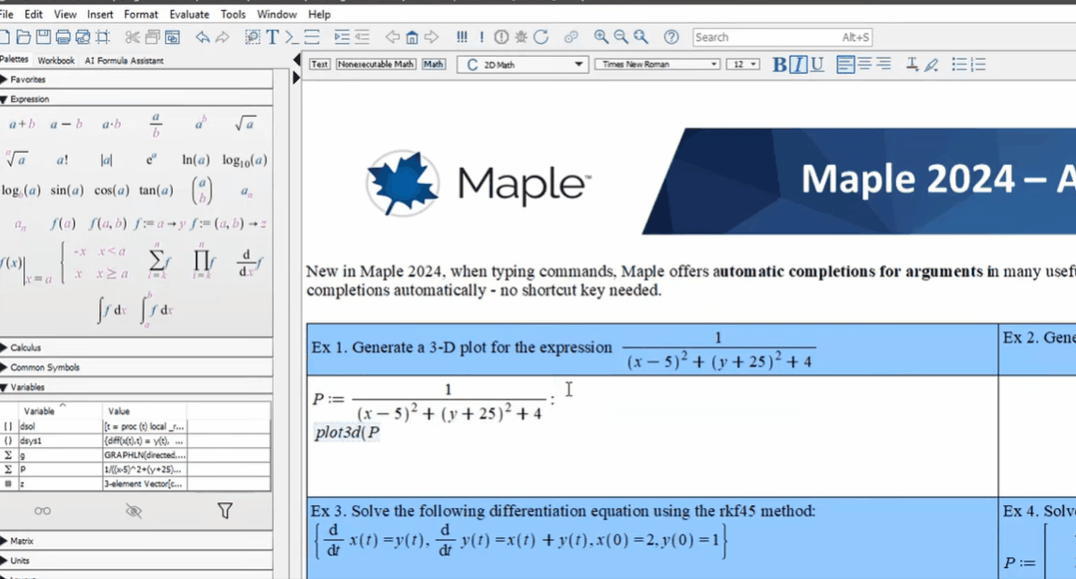Filter the Variables list with the funnel icon
The height and width of the screenshot is (579, 1076).
point(225,510)
